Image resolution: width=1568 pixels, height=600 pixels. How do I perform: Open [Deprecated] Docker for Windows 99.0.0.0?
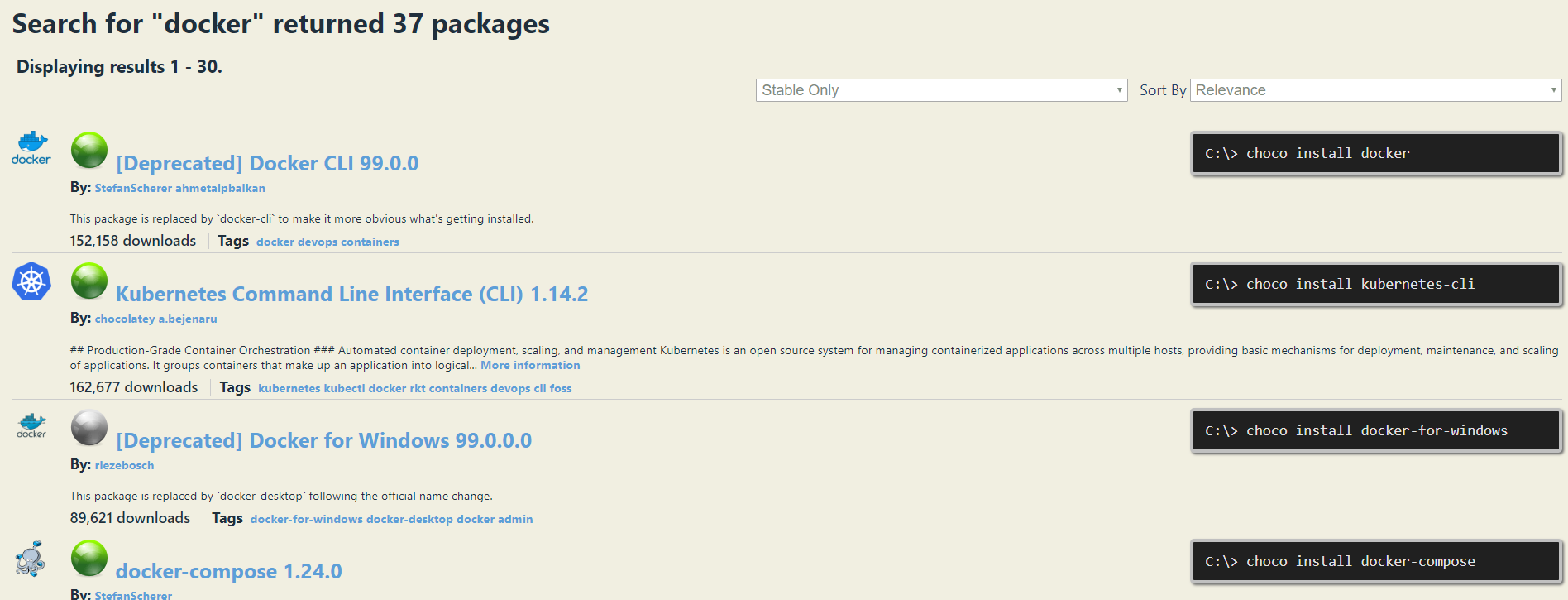pyautogui.click(x=323, y=440)
